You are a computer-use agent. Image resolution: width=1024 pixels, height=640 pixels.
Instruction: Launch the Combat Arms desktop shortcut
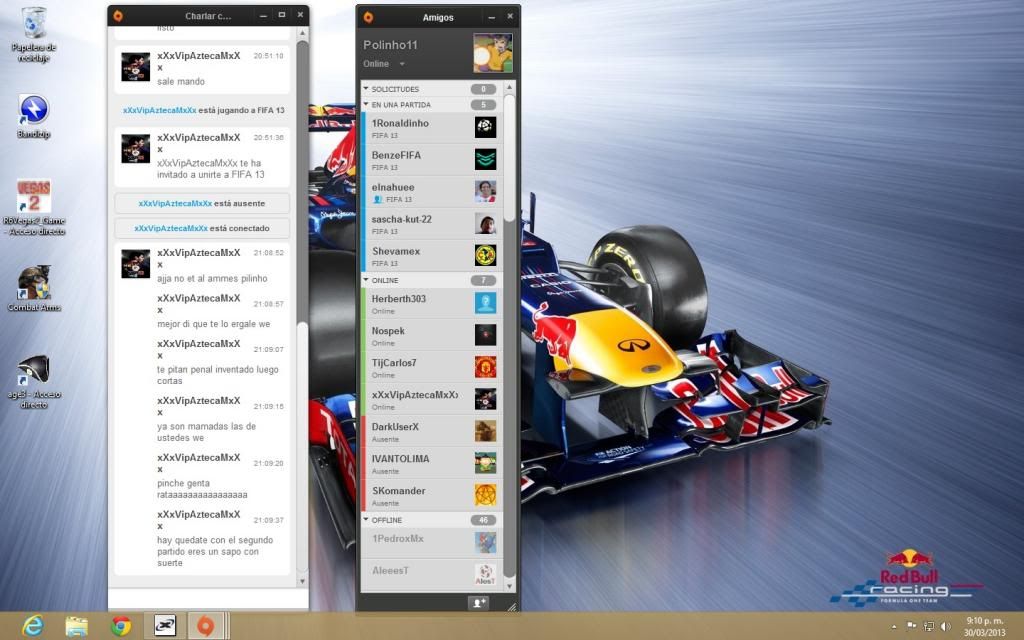click(x=33, y=288)
